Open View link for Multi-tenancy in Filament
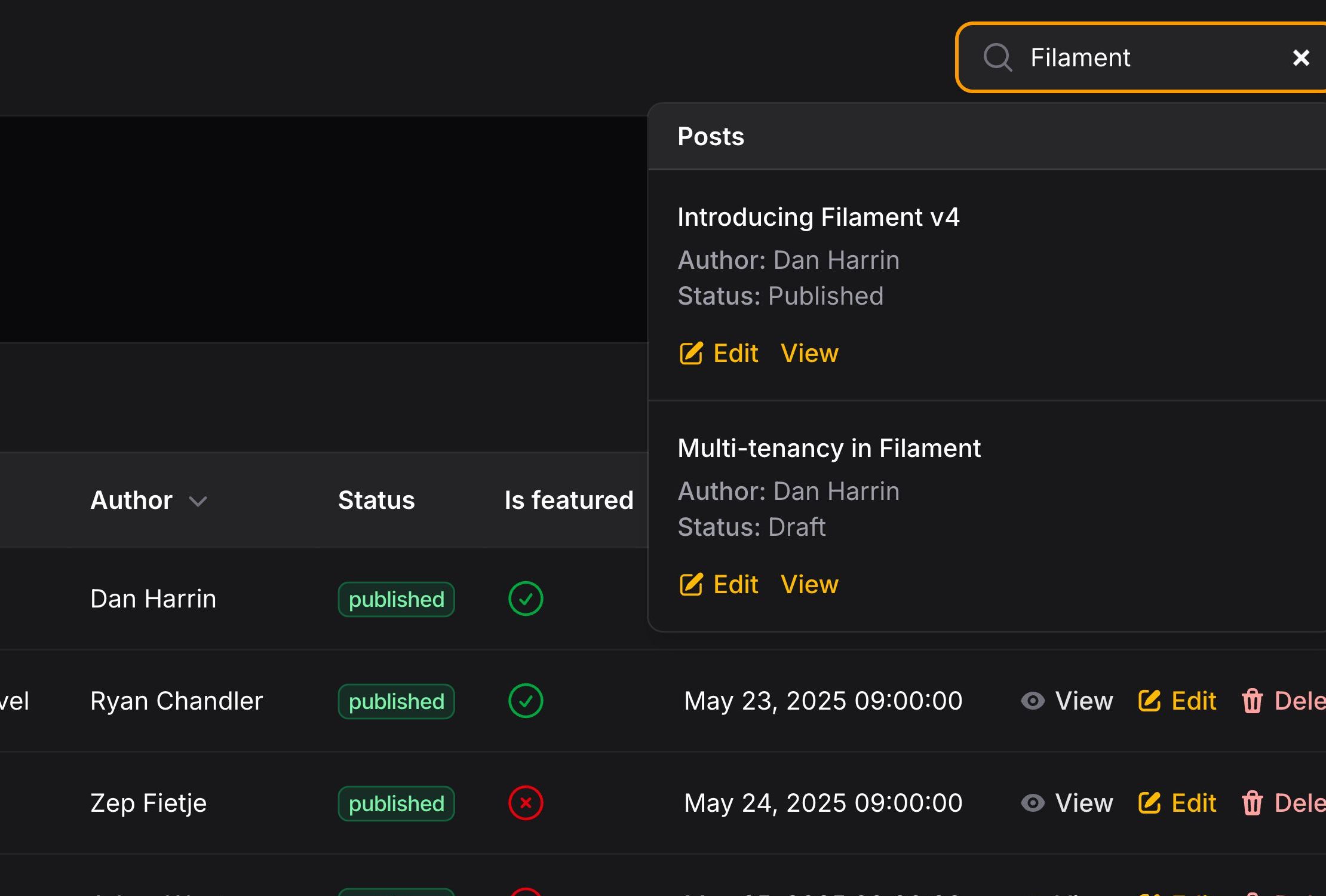This screenshot has height=896, width=1326. coord(809,584)
